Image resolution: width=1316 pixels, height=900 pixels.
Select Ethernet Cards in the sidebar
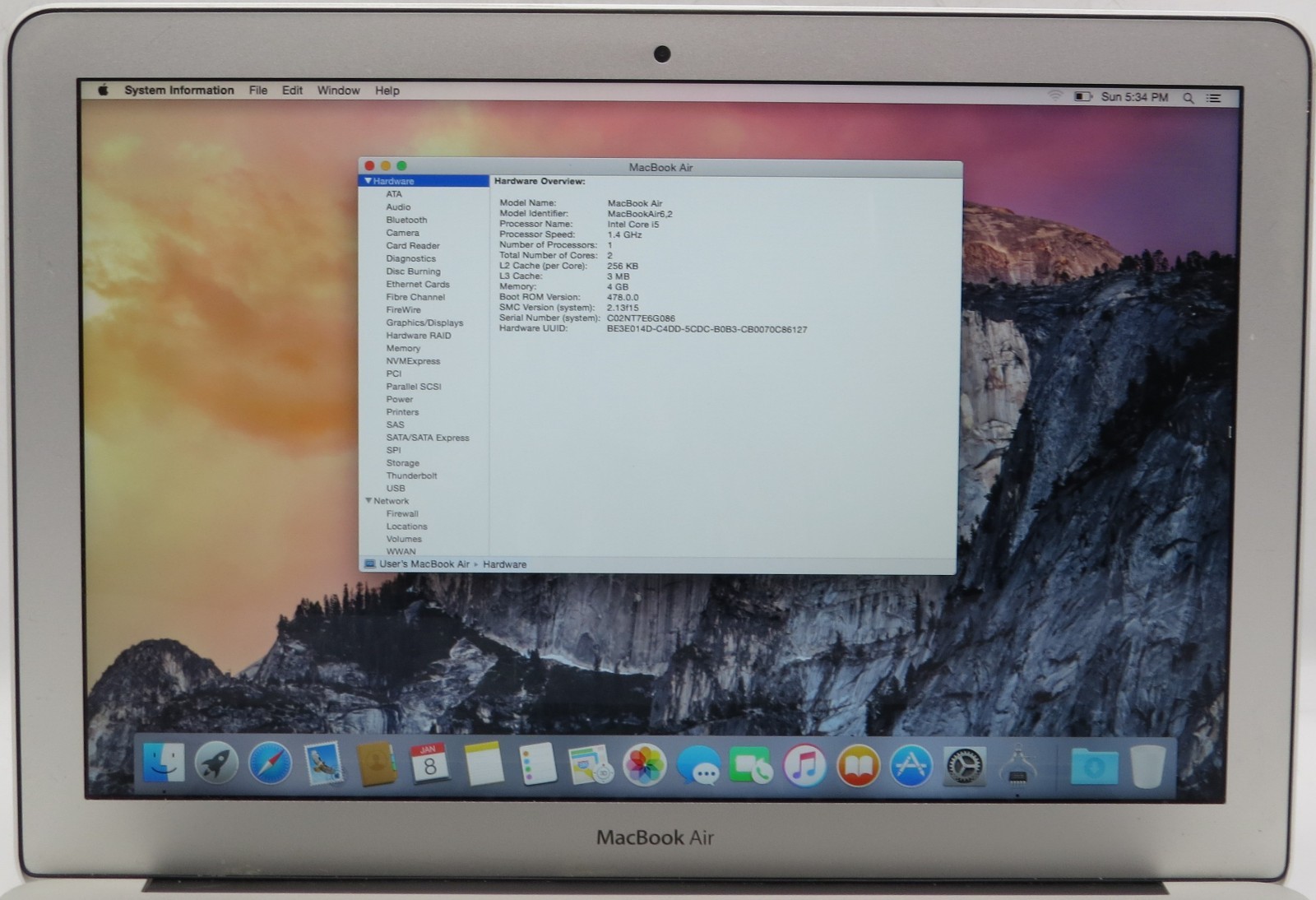418,284
